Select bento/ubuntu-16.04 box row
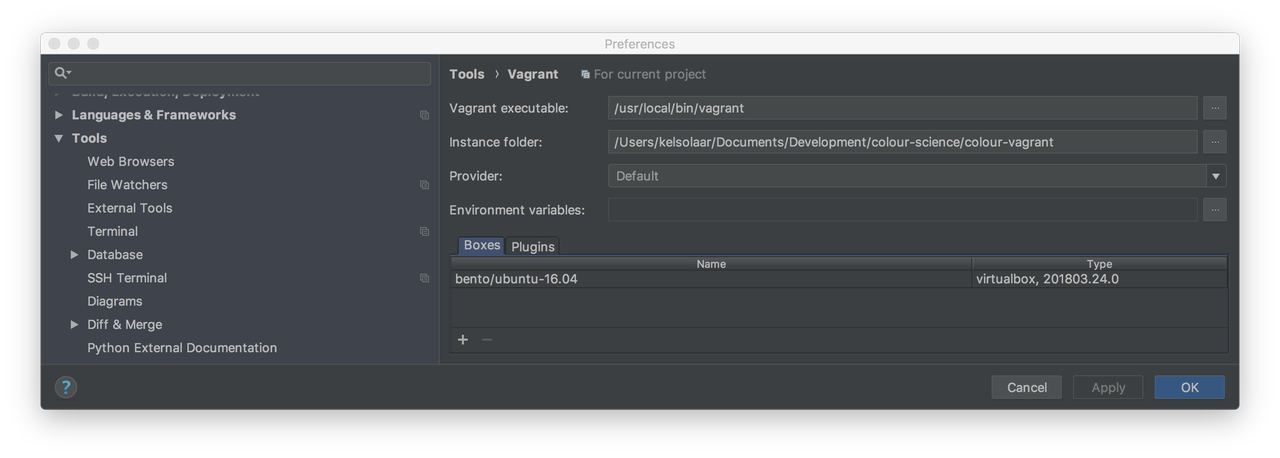 point(838,279)
